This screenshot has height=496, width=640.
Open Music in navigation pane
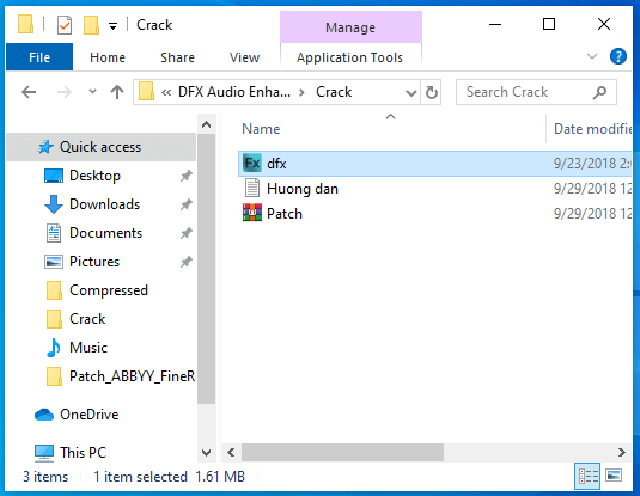(89, 348)
